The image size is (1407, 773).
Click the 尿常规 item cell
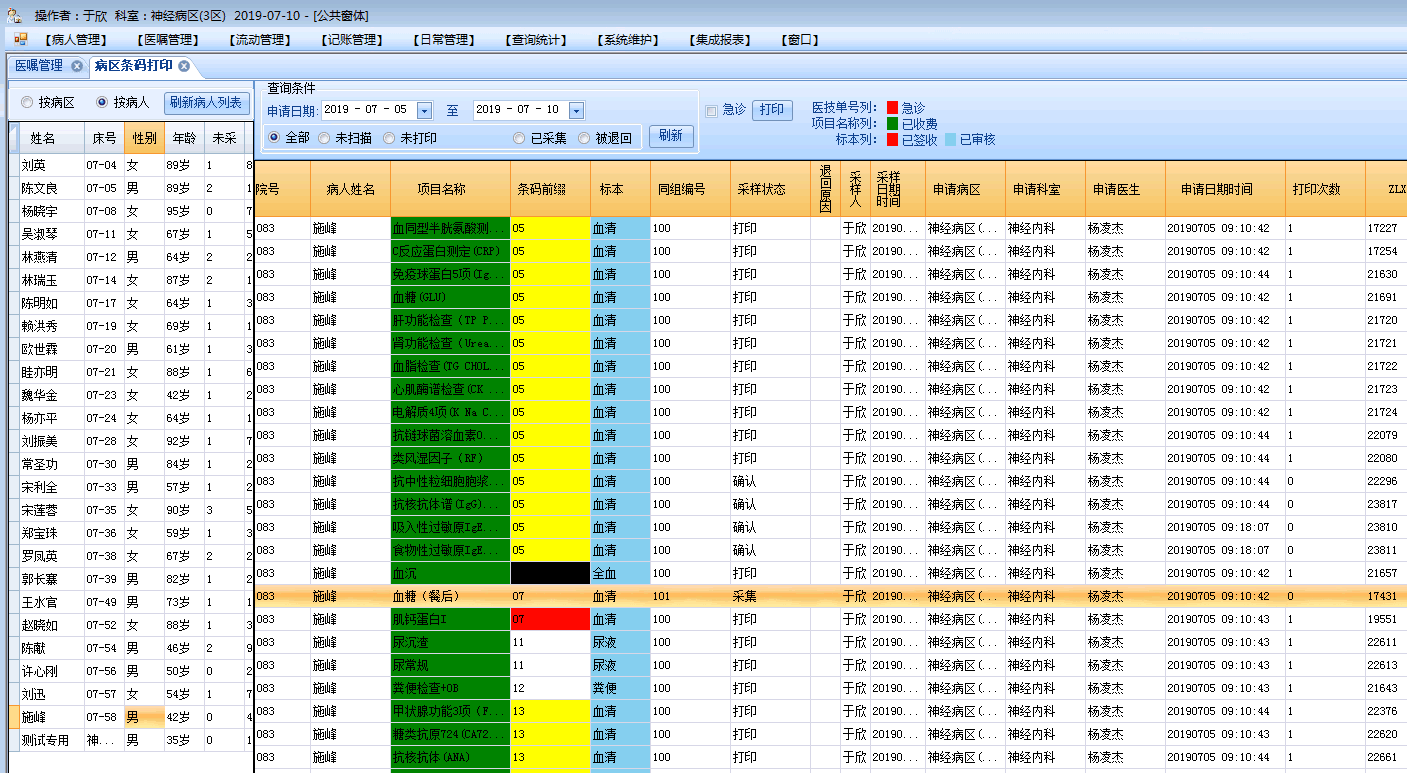(x=450, y=665)
